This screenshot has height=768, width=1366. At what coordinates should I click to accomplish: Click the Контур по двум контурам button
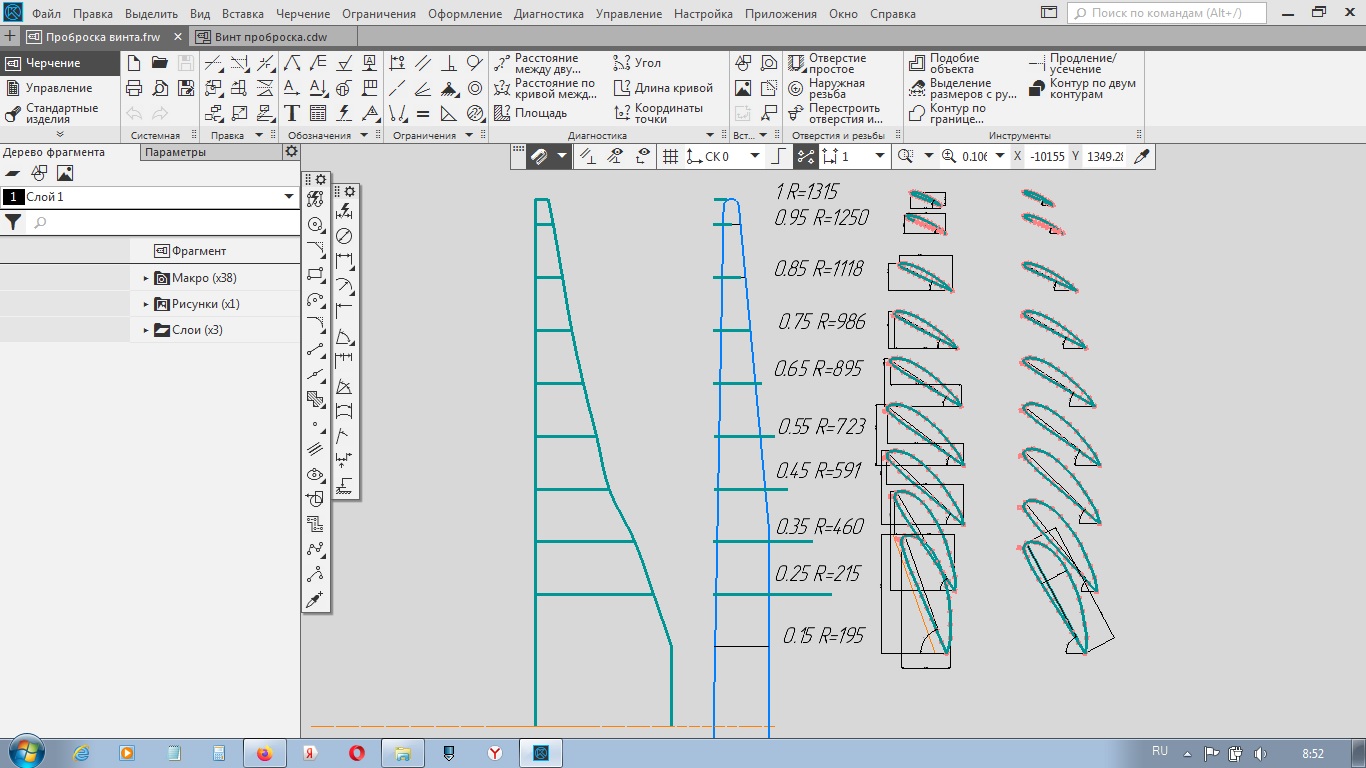point(1083,89)
